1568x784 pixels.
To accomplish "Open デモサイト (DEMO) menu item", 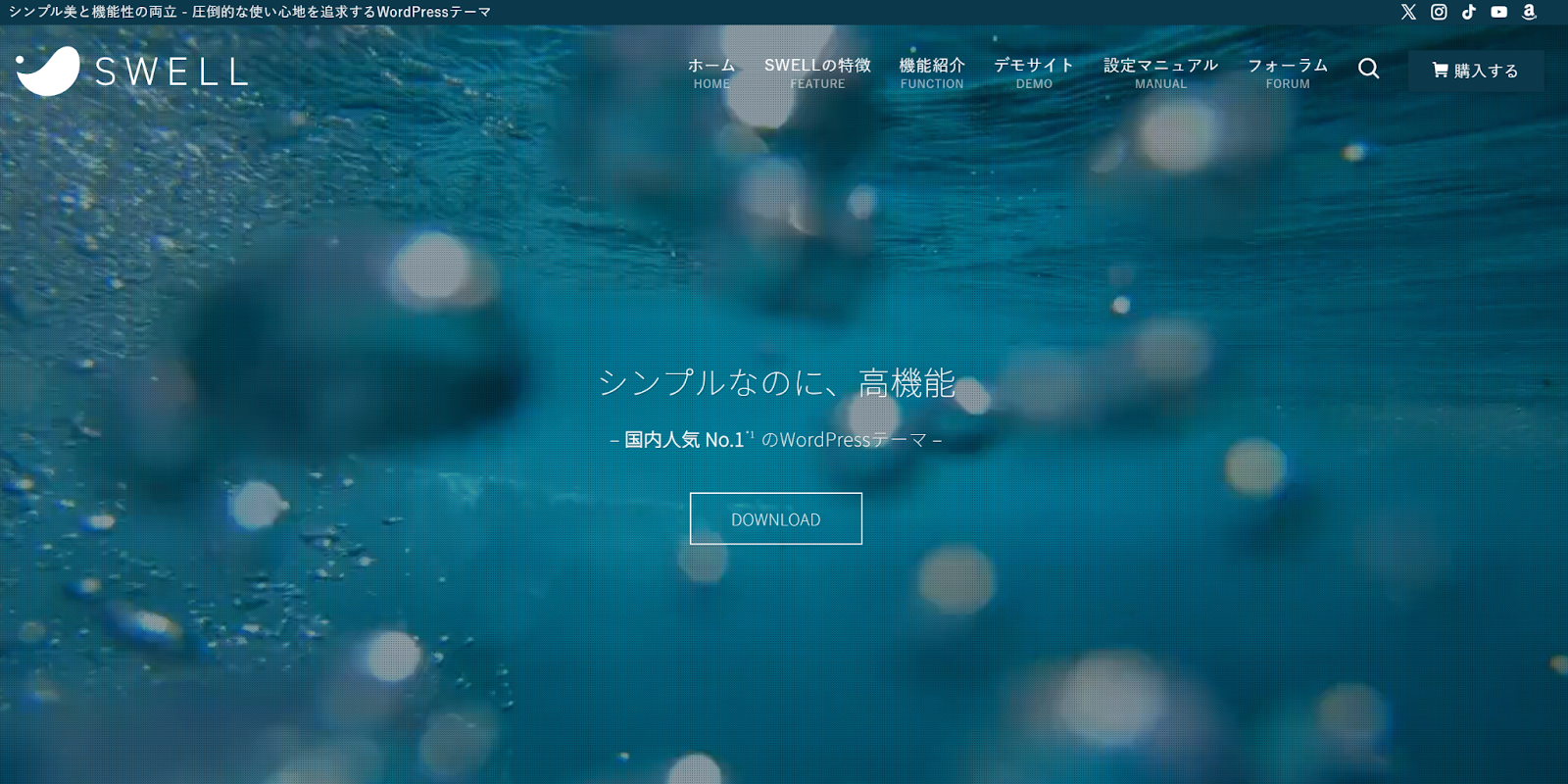I will 1034,73.
